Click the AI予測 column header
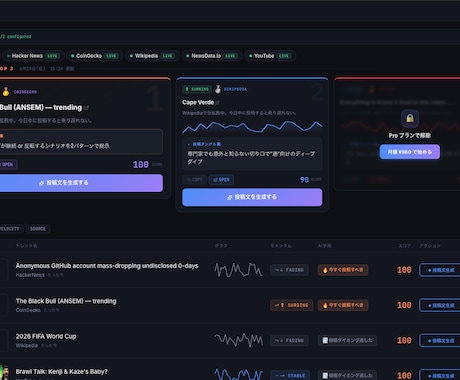 (x=324, y=246)
